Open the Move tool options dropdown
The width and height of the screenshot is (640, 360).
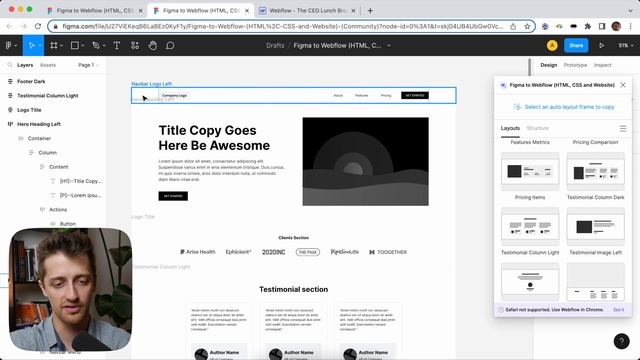(40, 46)
